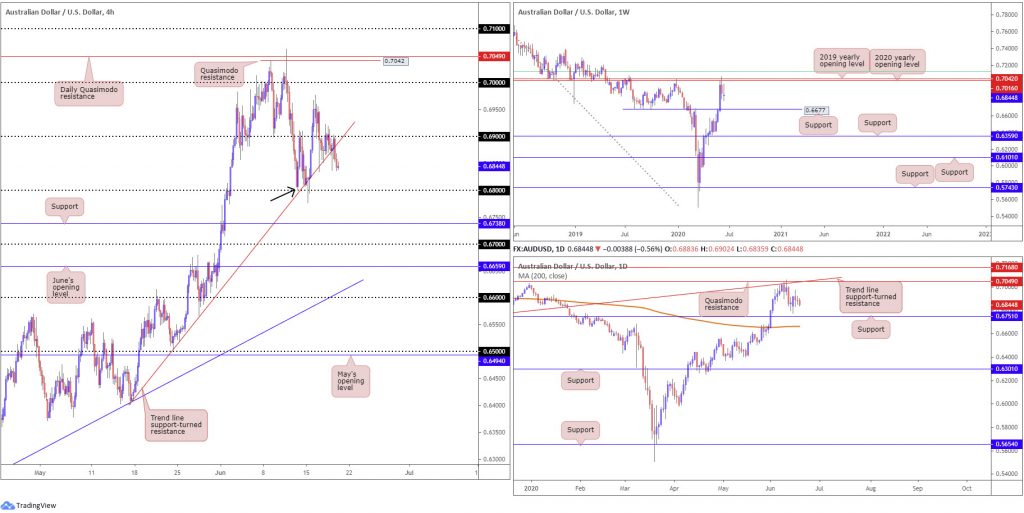This screenshot has width=1024, height=513.
Task: Click the Daily Quasimodo resistance callout
Action: coord(90,92)
